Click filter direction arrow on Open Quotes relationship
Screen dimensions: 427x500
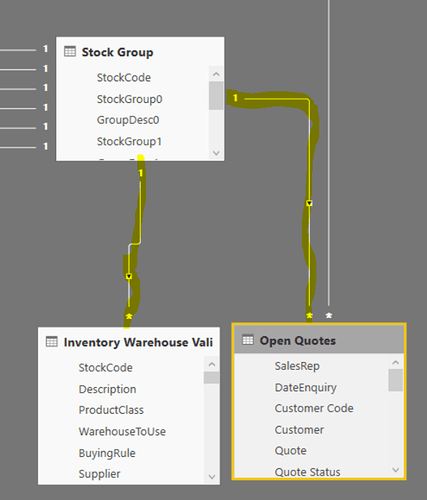[309, 203]
